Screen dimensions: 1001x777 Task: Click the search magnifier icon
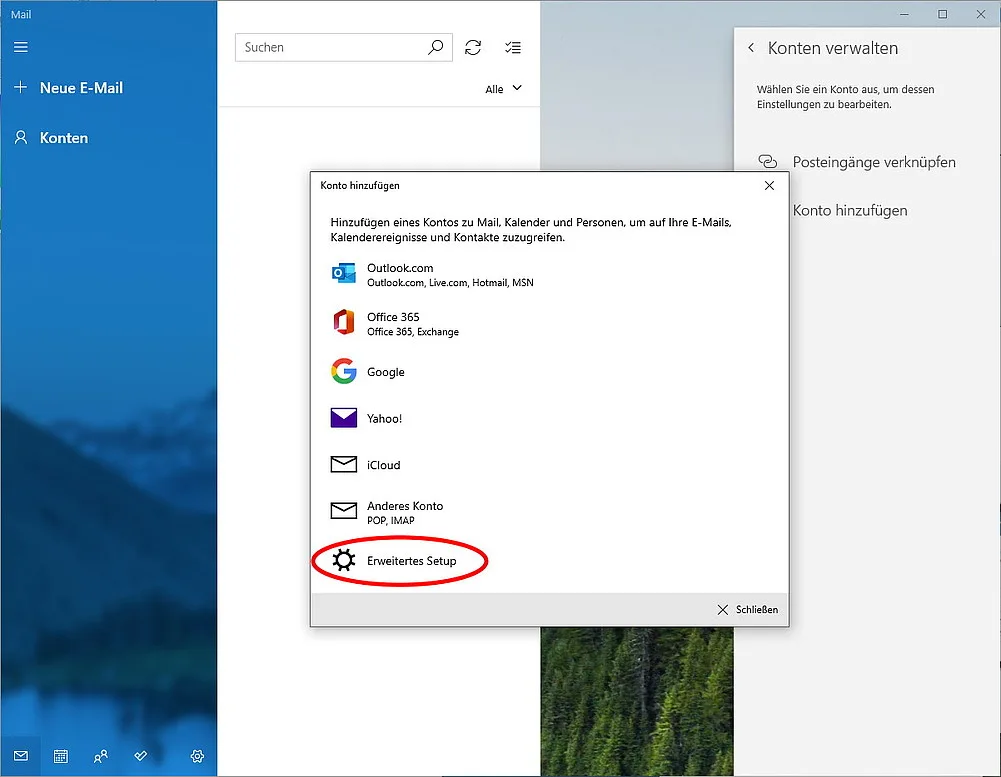(435, 47)
